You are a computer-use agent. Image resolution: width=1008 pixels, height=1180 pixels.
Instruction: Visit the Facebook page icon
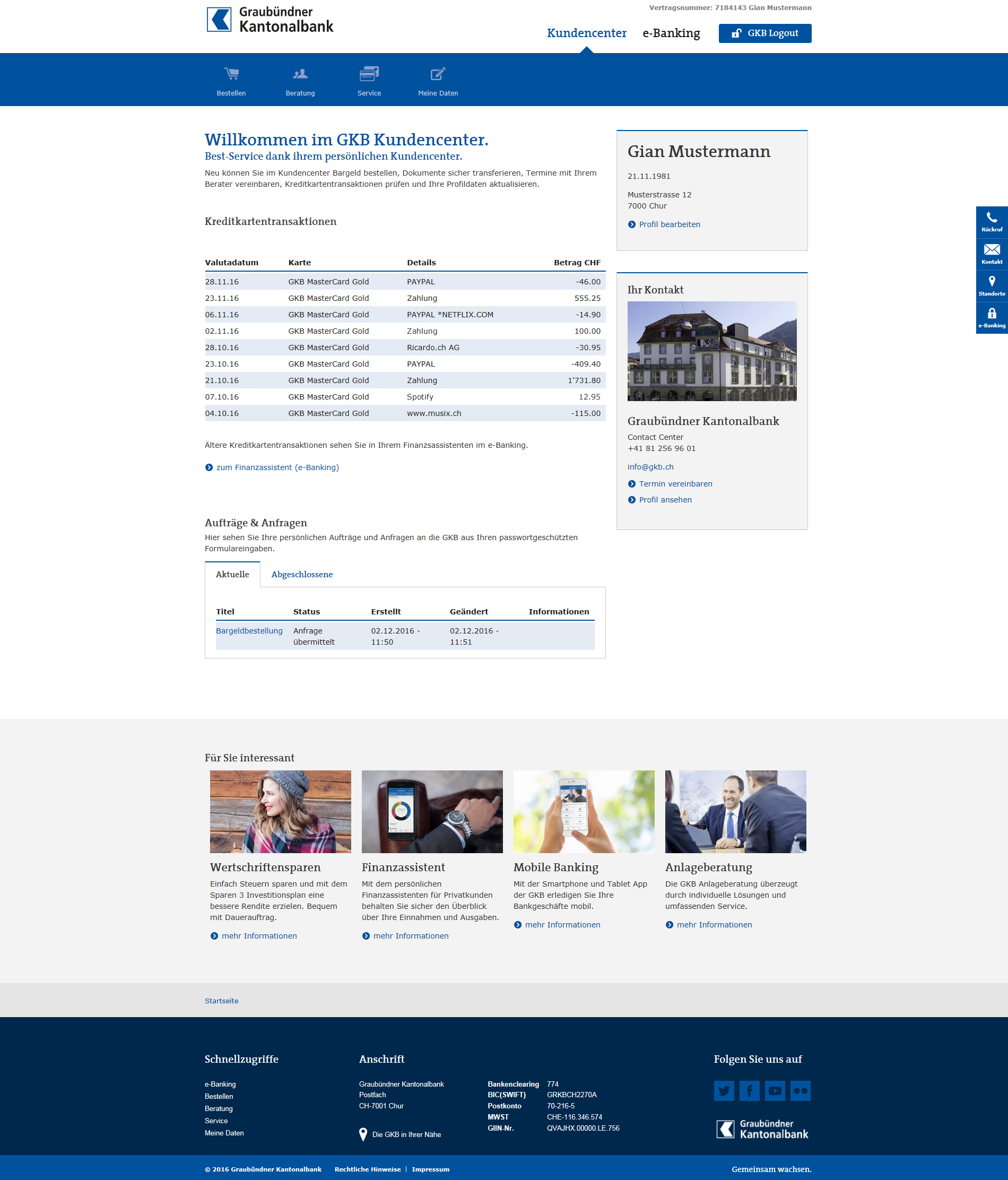(x=750, y=1090)
